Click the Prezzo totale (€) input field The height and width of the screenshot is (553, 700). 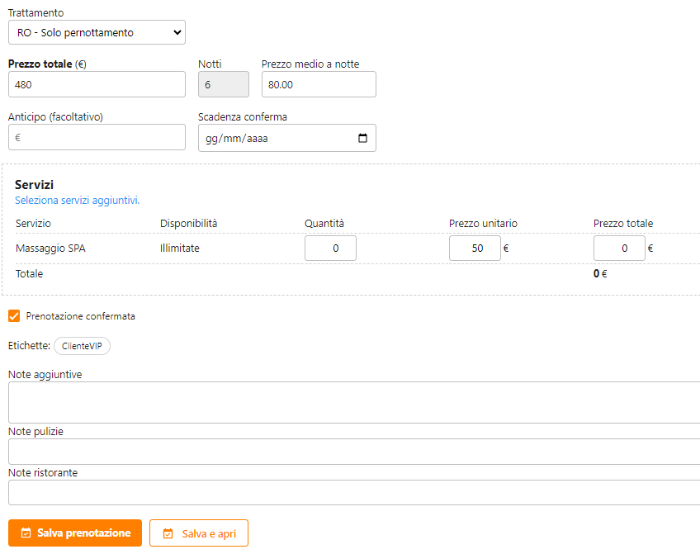point(96,85)
